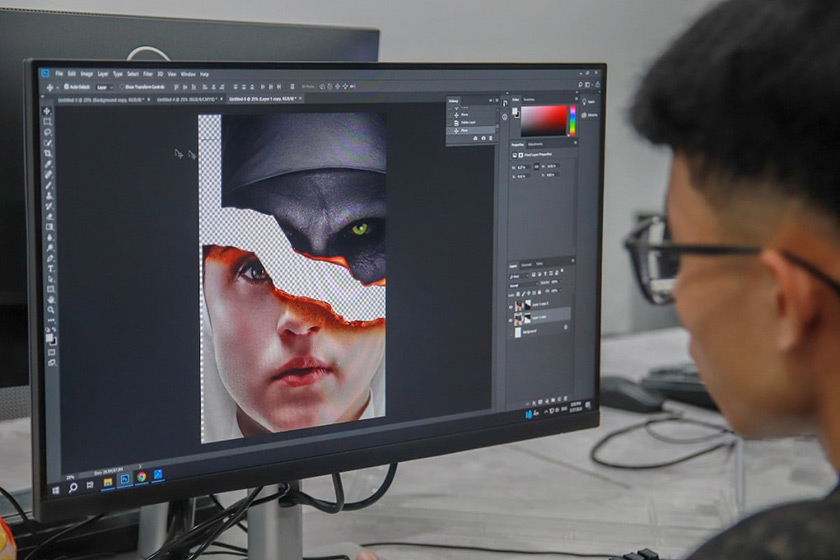Hide the top layer copy eye icon

click(511, 307)
